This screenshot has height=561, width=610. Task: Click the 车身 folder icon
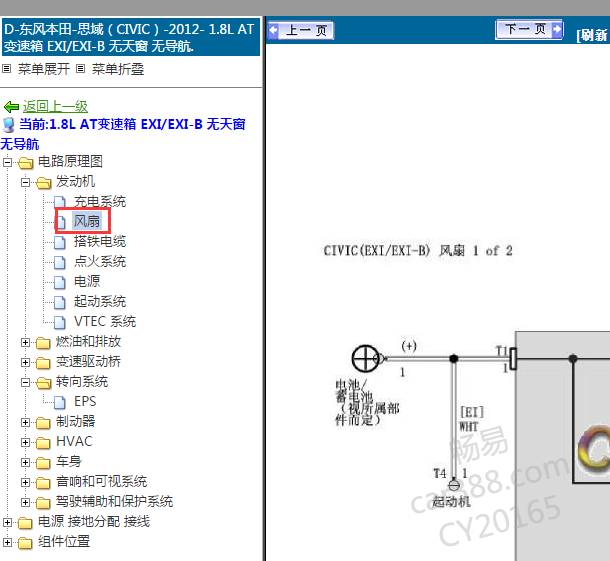pos(43,463)
